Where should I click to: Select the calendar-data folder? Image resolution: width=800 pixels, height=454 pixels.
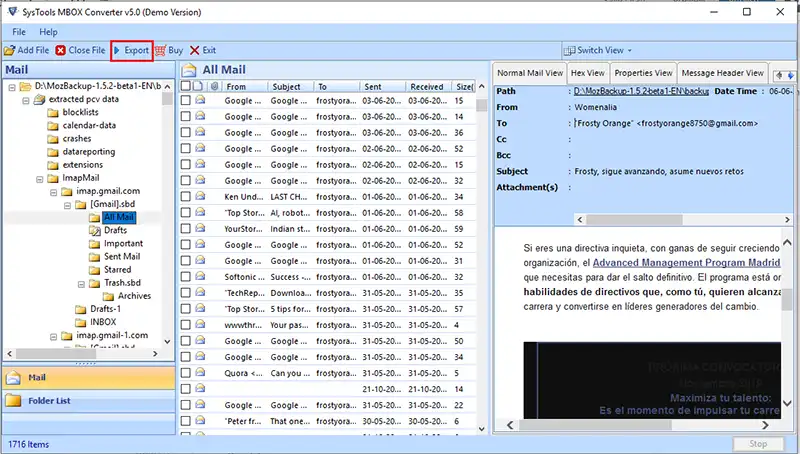point(89,125)
